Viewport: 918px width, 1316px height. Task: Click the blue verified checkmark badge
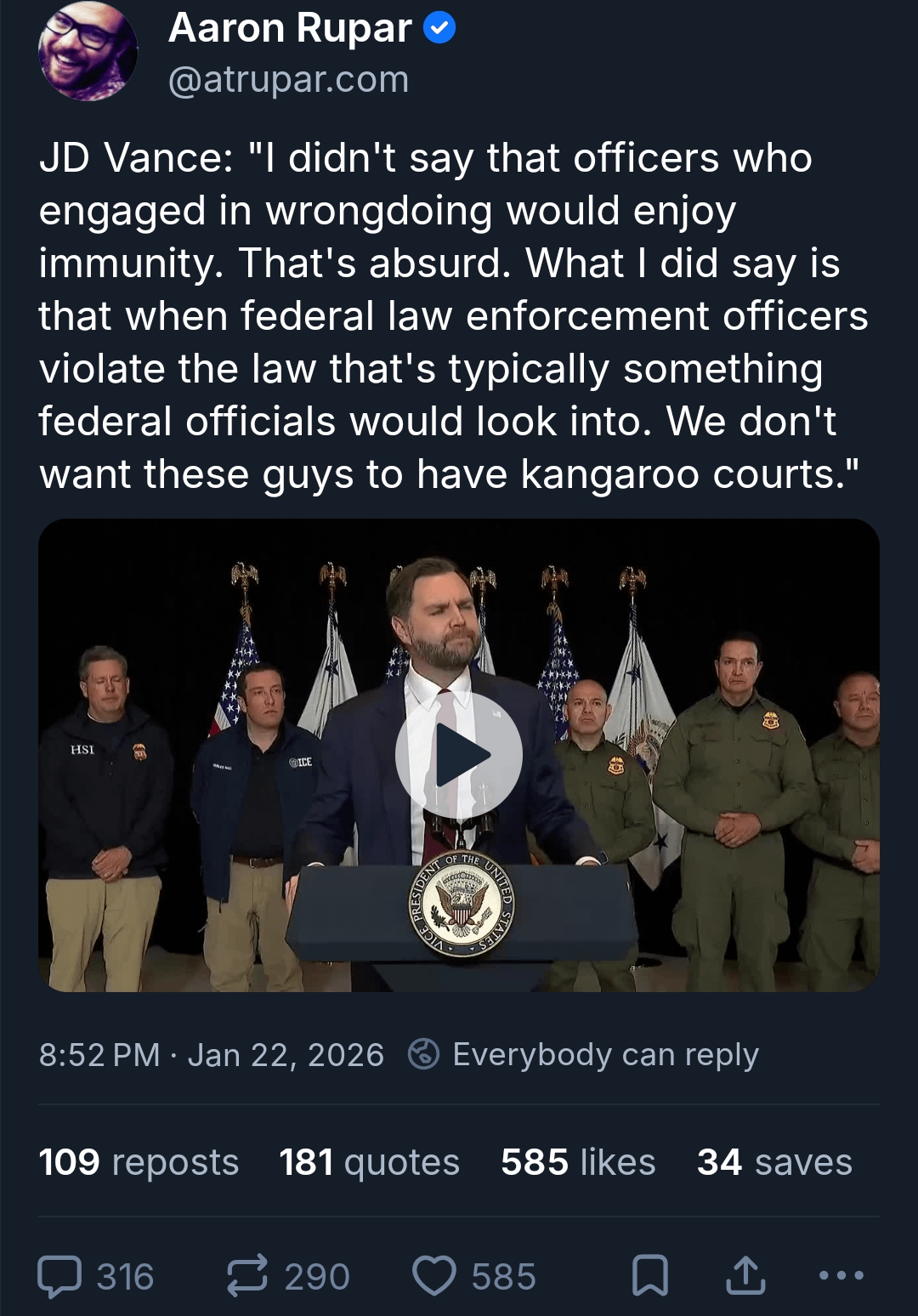(439, 29)
